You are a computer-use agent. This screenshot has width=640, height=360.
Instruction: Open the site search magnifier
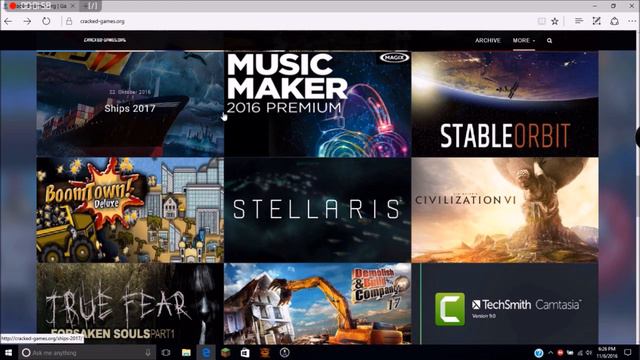coord(549,40)
